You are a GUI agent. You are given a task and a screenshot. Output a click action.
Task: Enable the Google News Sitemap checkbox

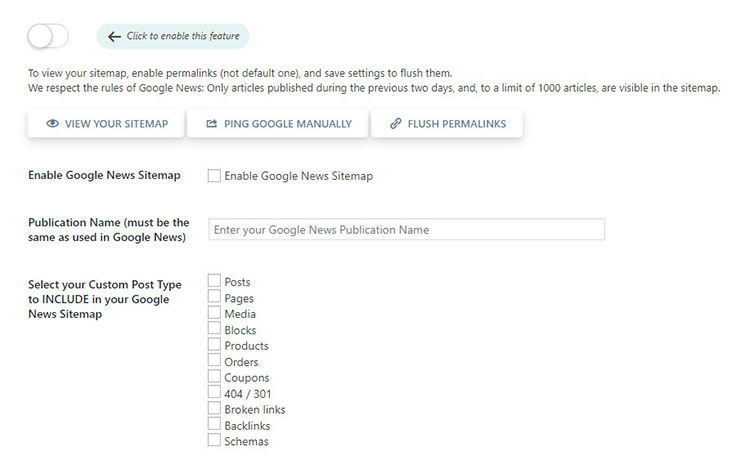coord(214,176)
